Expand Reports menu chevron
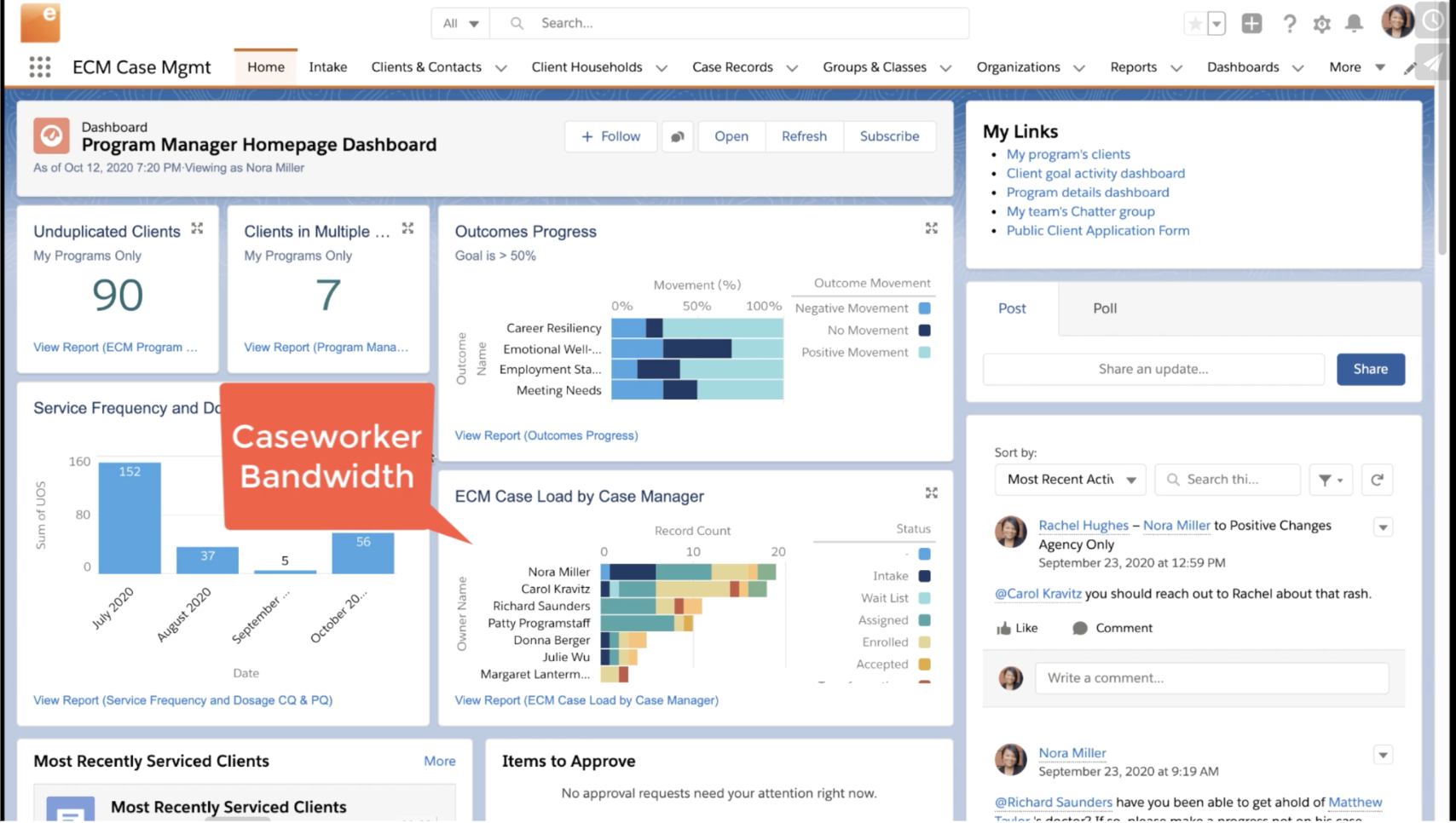The height and width of the screenshot is (823, 1456). click(x=1176, y=68)
